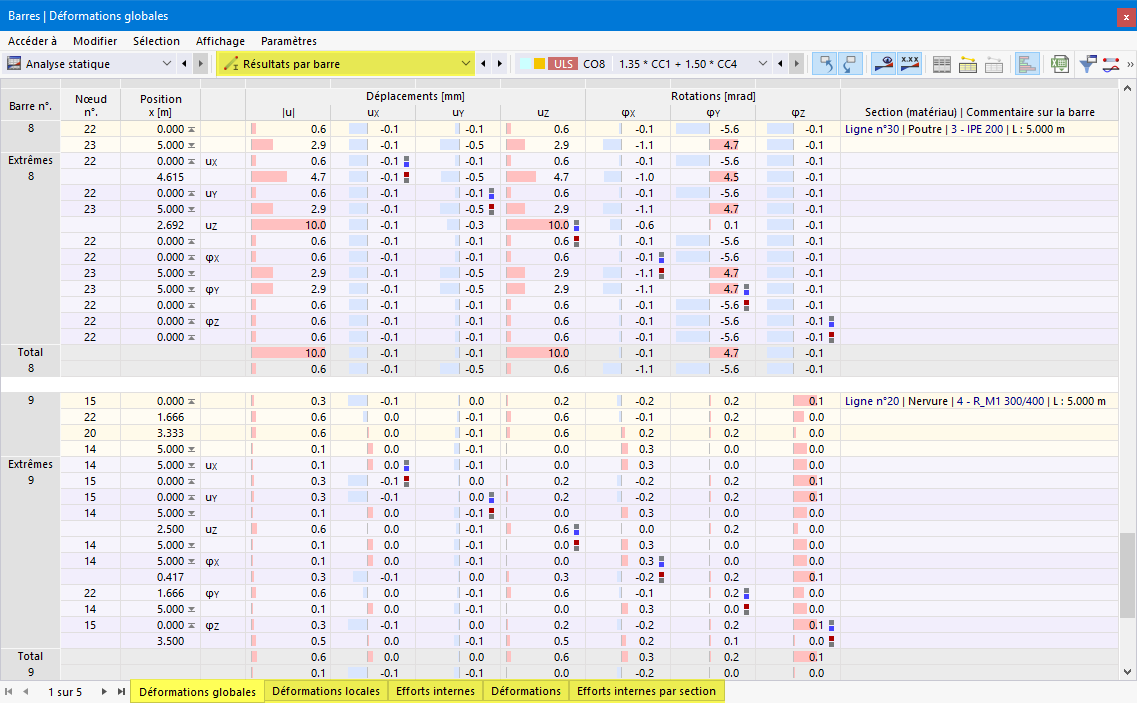Switch to the Déformations locales tab
The width and height of the screenshot is (1137, 703).
click(x=326, y=691)
